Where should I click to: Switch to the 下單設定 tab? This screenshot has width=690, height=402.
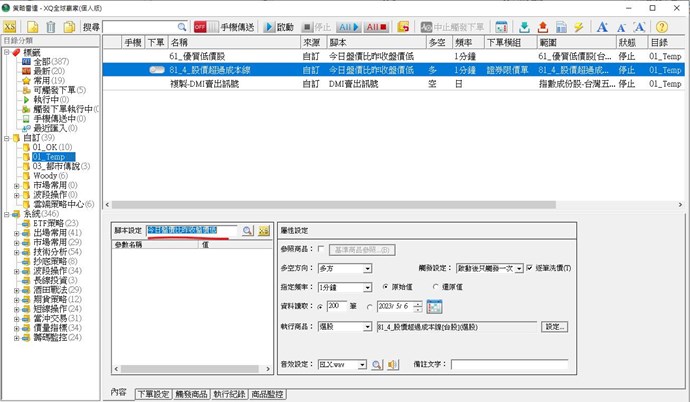153,394
